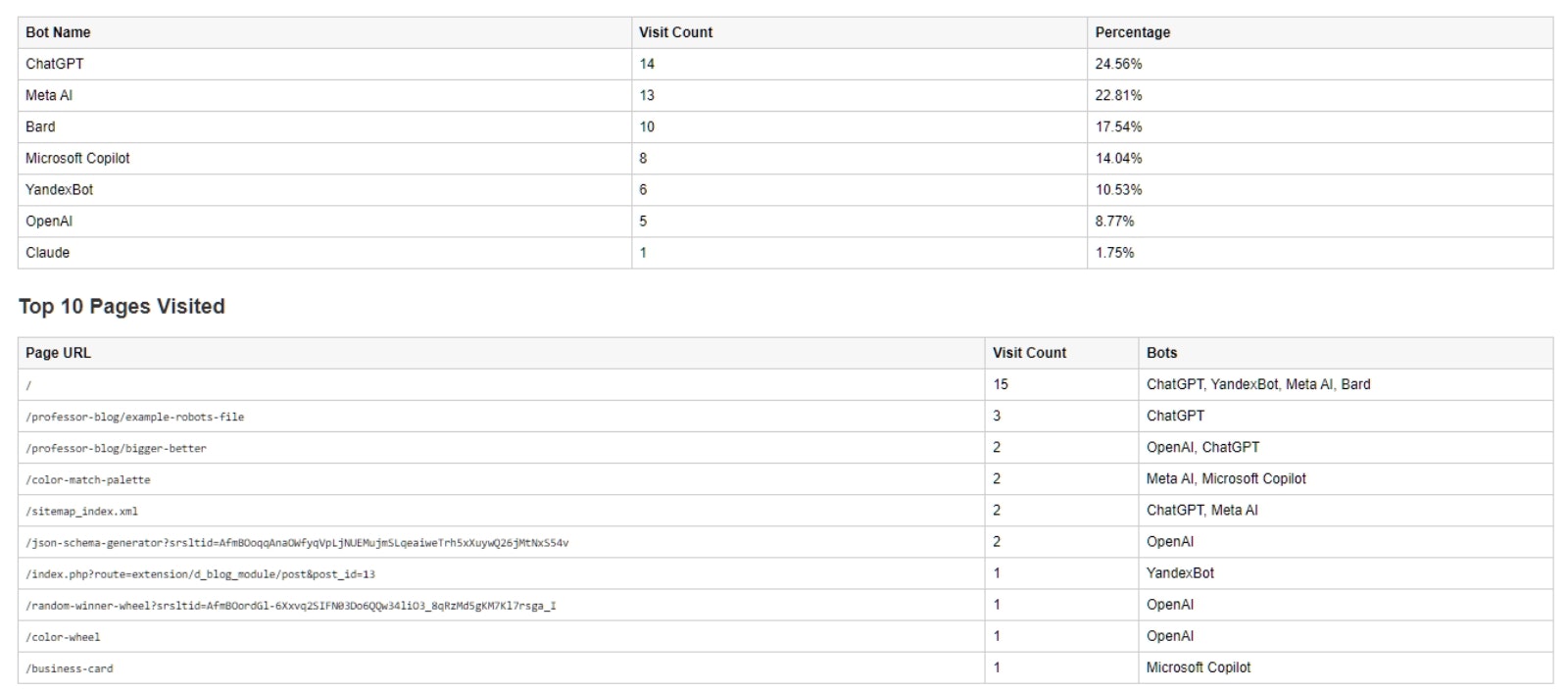Viewport: 1568px width, 691px height.
Task: Click the "8.77%" percentage value
Action: pyautogui.click(x=1114, y=221)
